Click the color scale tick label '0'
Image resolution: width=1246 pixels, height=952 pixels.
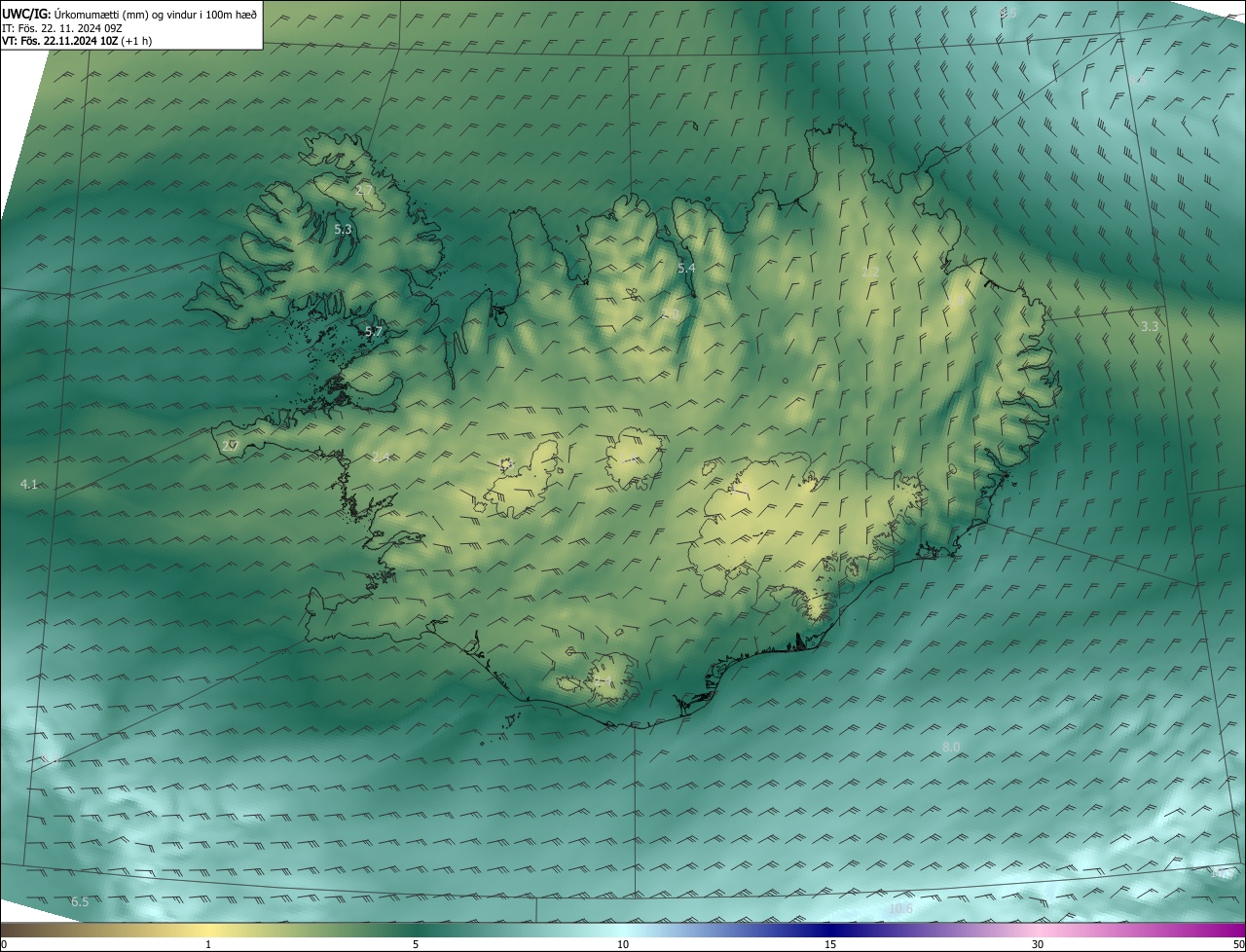tap(4, 944)
